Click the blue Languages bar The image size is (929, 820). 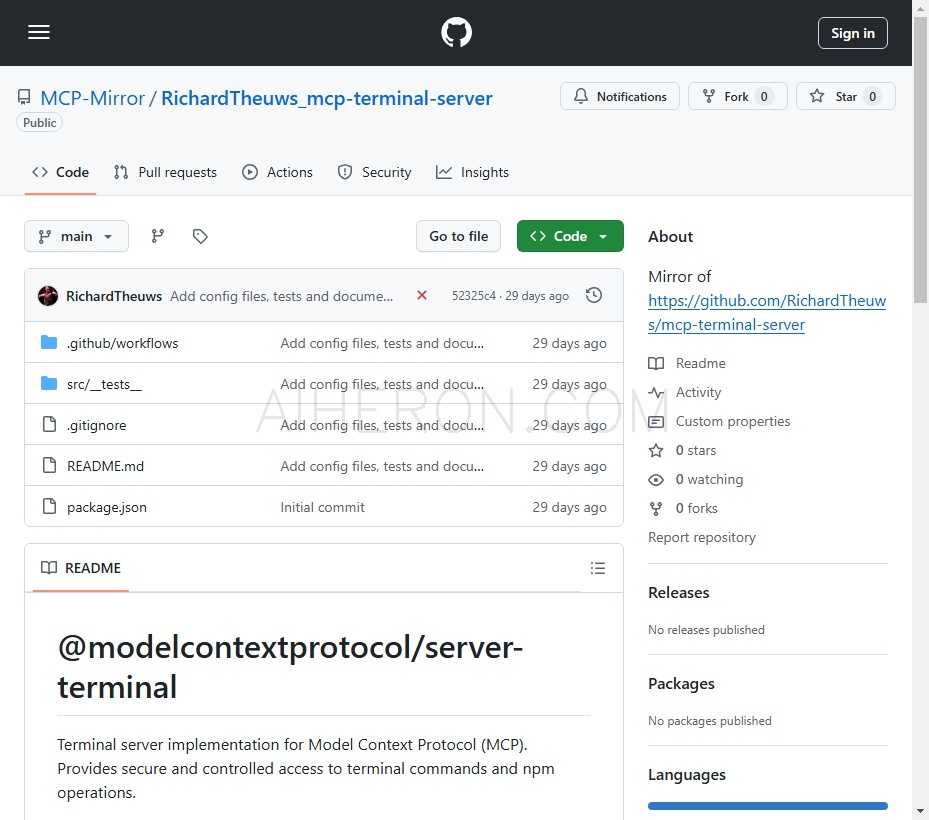767,806
